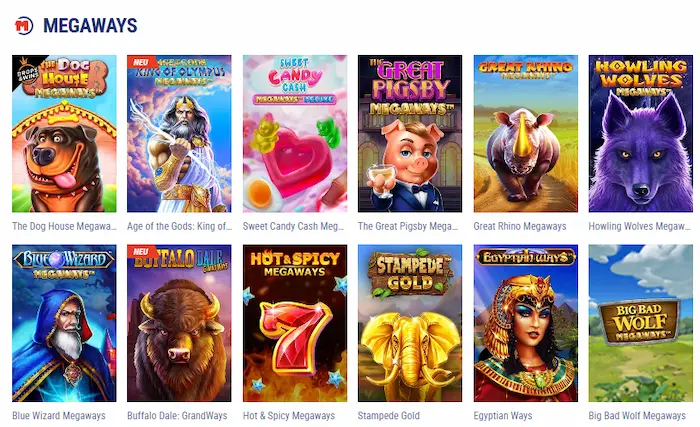Click the NEU badge on Buffalo Dale
This screenshot has height=427, width=700.
pyautogui.click(x=141, y=251)
